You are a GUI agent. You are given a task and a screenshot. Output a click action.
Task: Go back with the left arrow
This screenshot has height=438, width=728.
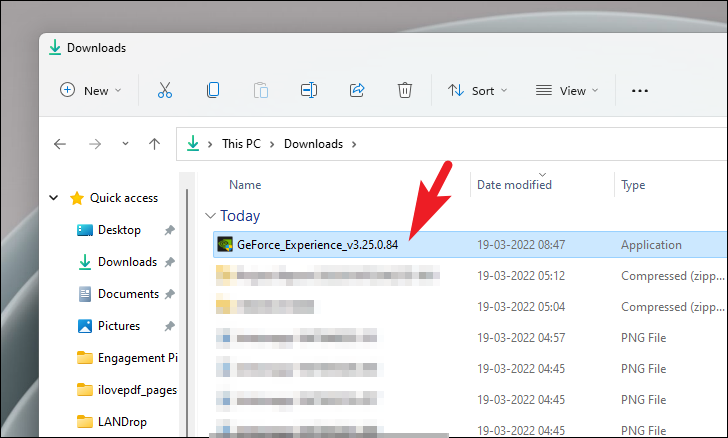tap(60, 144)
